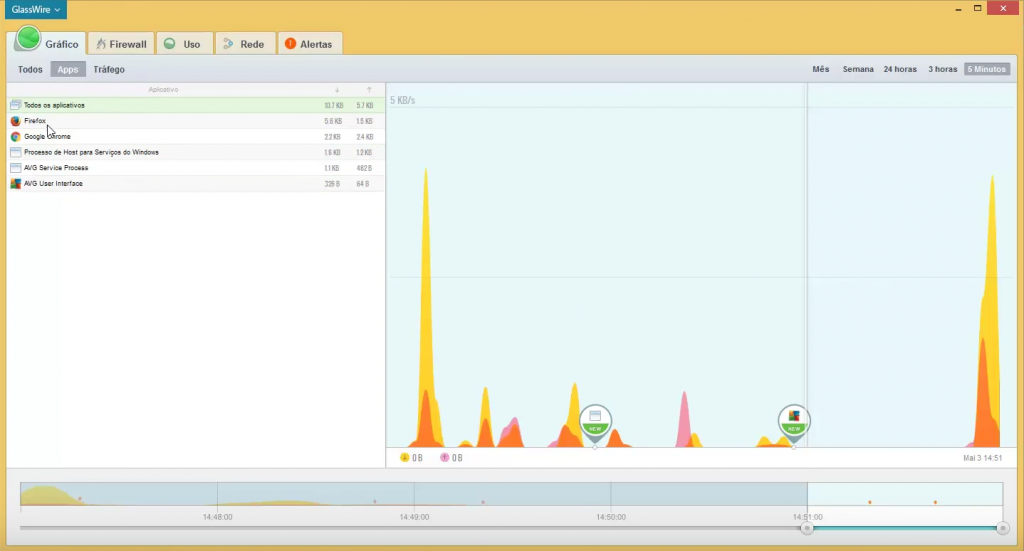Click the 5 KB/s graph scale label
The height and width of the screenshot is (551, 1024).
point(402,101)
